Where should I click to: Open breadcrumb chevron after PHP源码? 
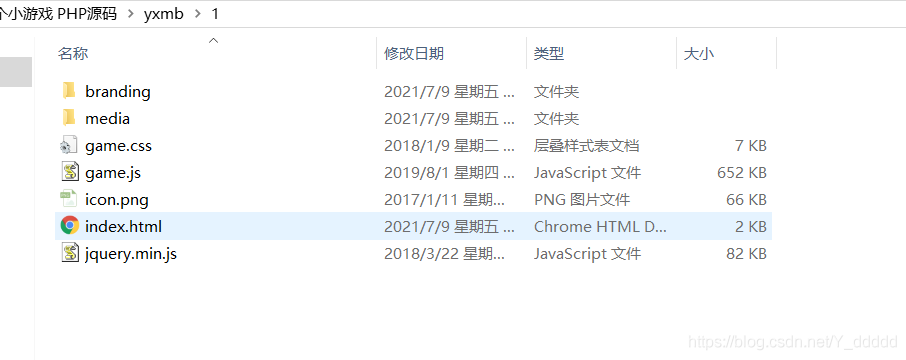pos(131,13)
